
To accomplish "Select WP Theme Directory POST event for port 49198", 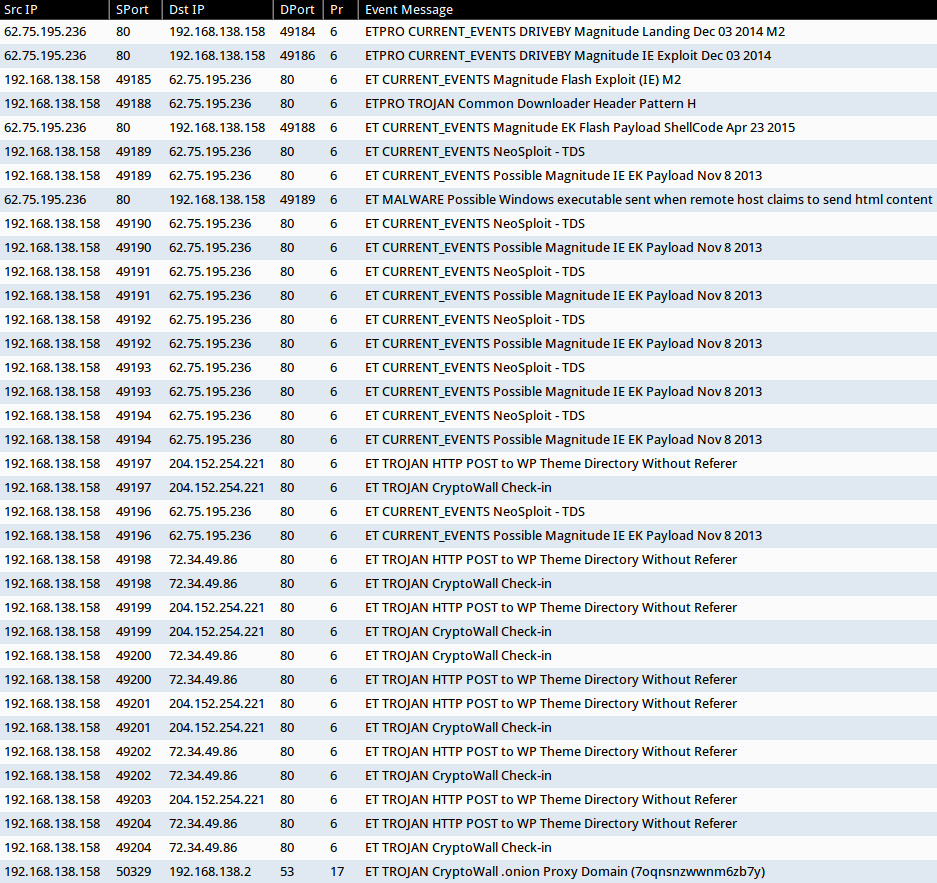I will [468, 560].
